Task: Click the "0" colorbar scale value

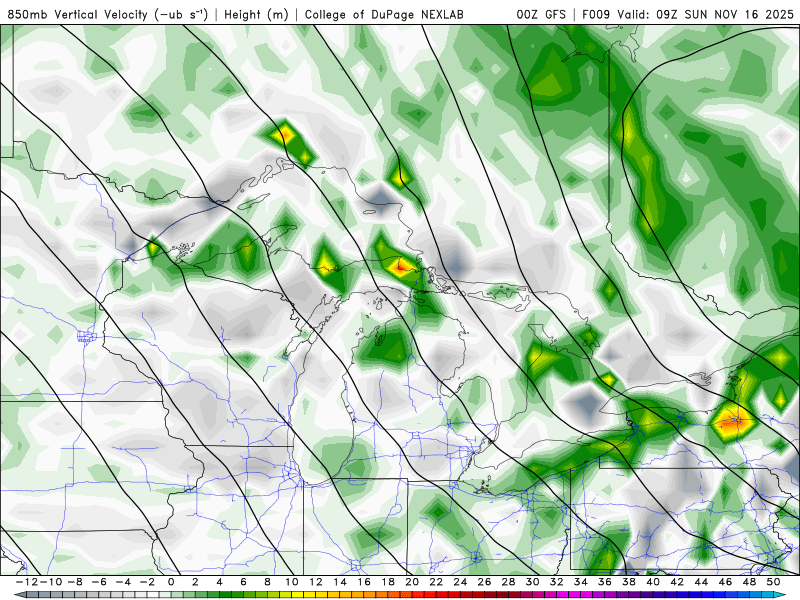Action: point(171,582)
